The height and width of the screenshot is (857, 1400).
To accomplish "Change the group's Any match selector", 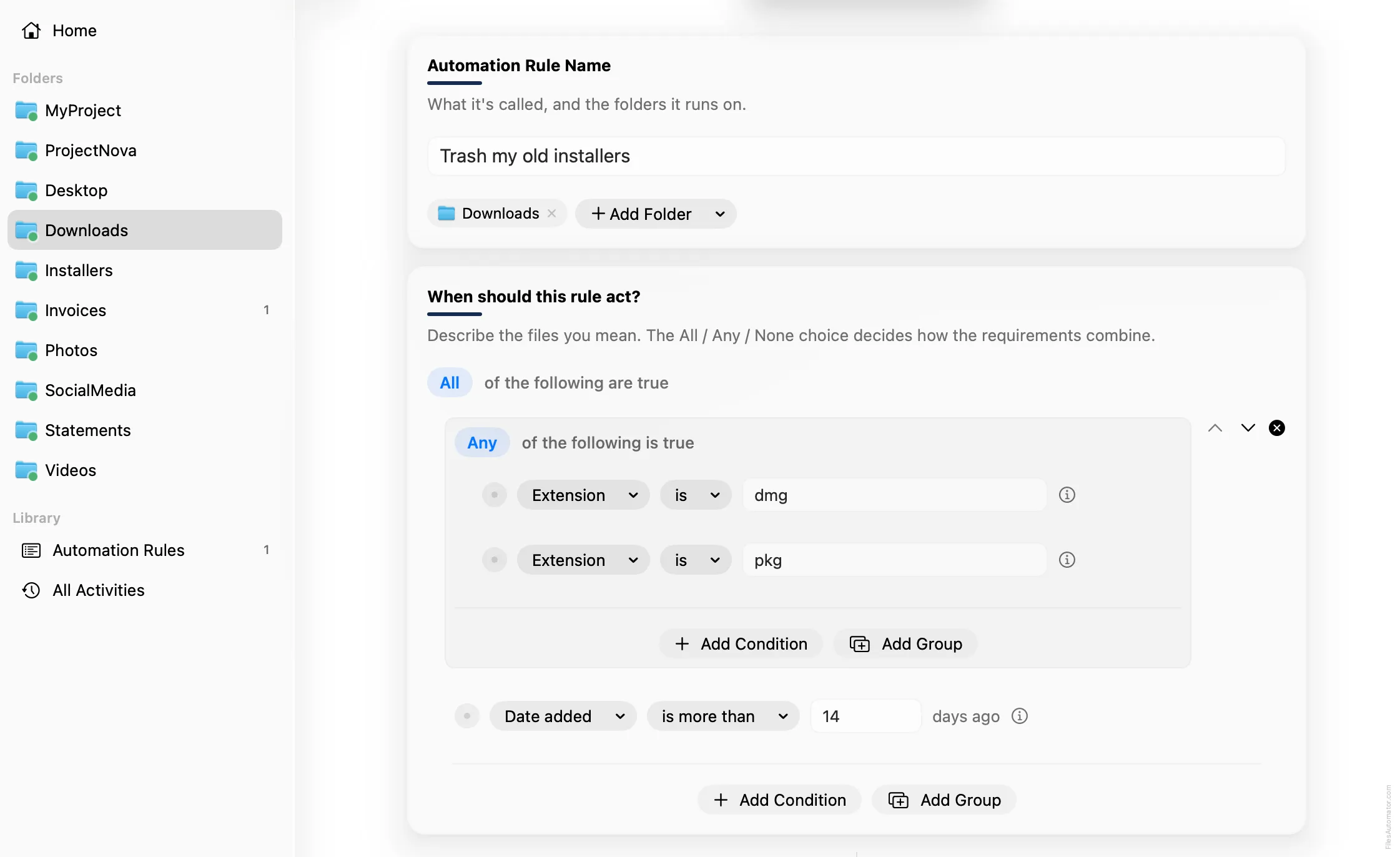I will tap(482, 443).
